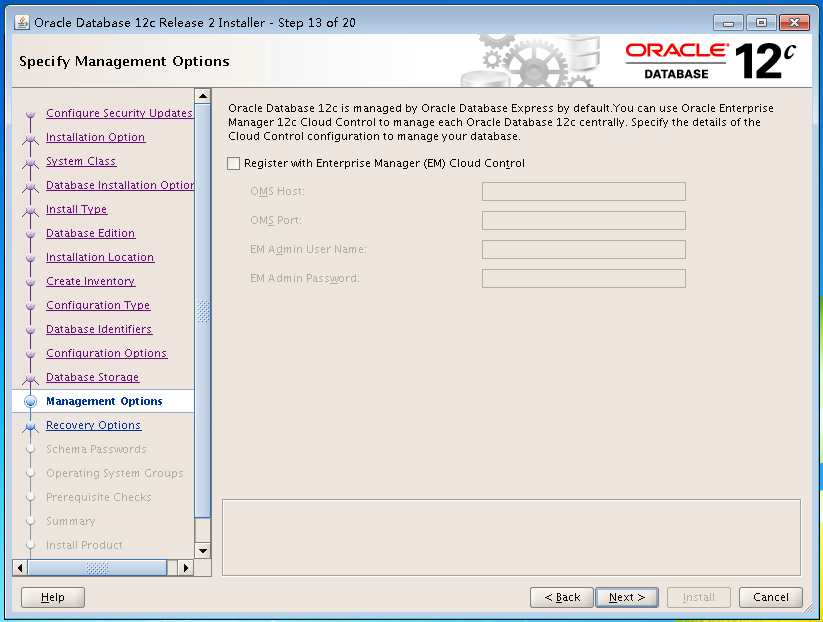Open the Help dialog
Screen dimensions: 823x622
tap(52, 597)
